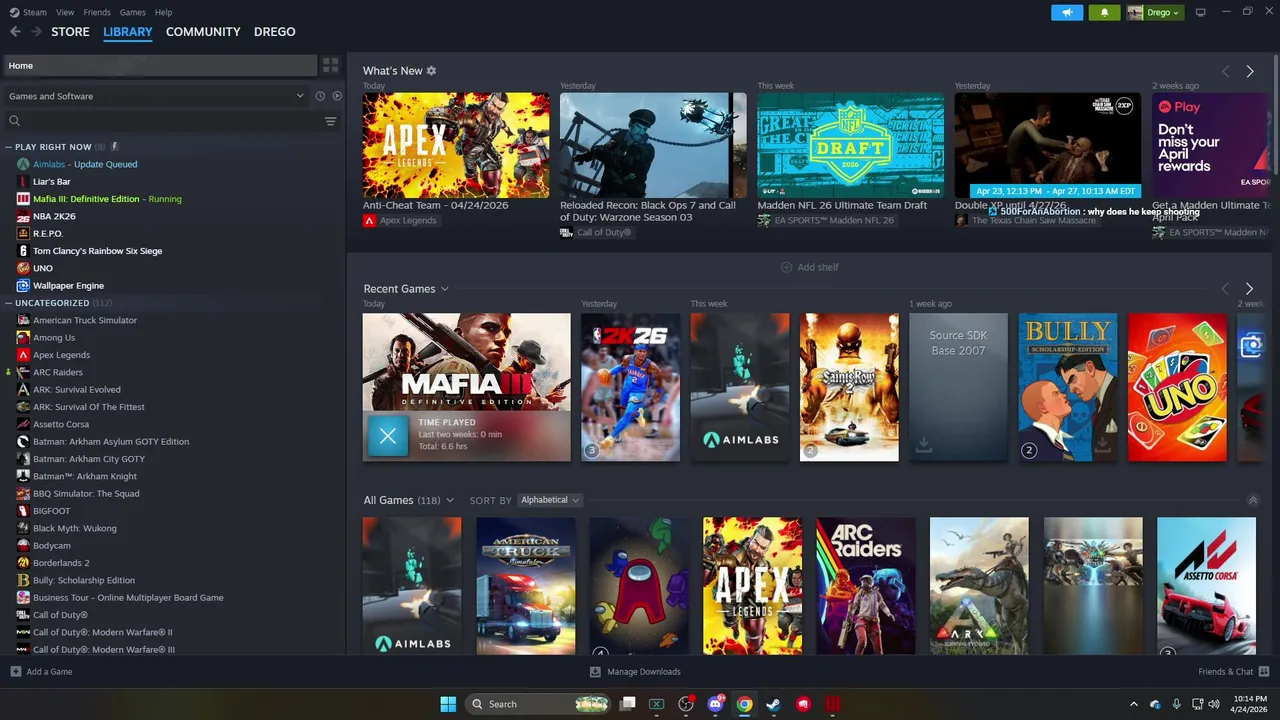
Task: Collapse the Uncategorized category
Action: (9, 303)
